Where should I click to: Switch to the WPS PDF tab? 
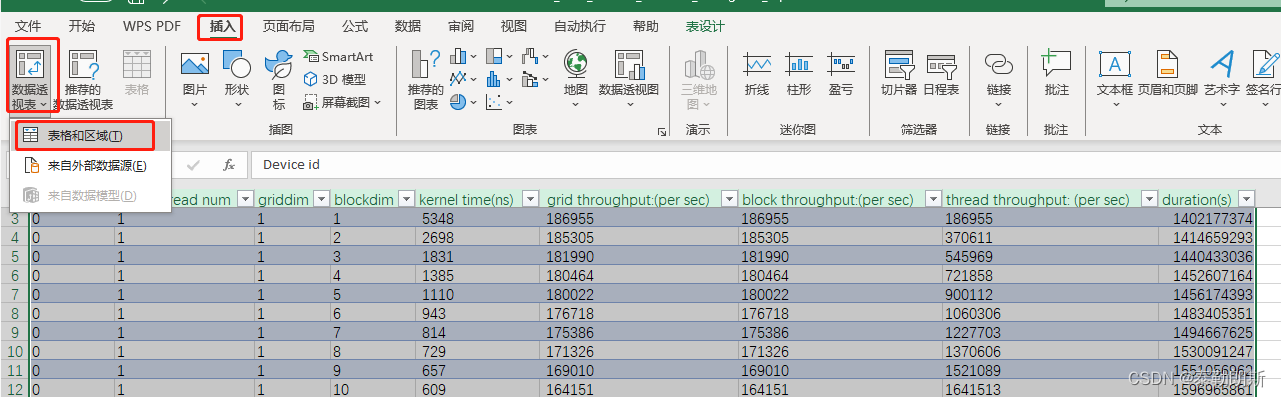pyautogui.click(x=152, y=26)
